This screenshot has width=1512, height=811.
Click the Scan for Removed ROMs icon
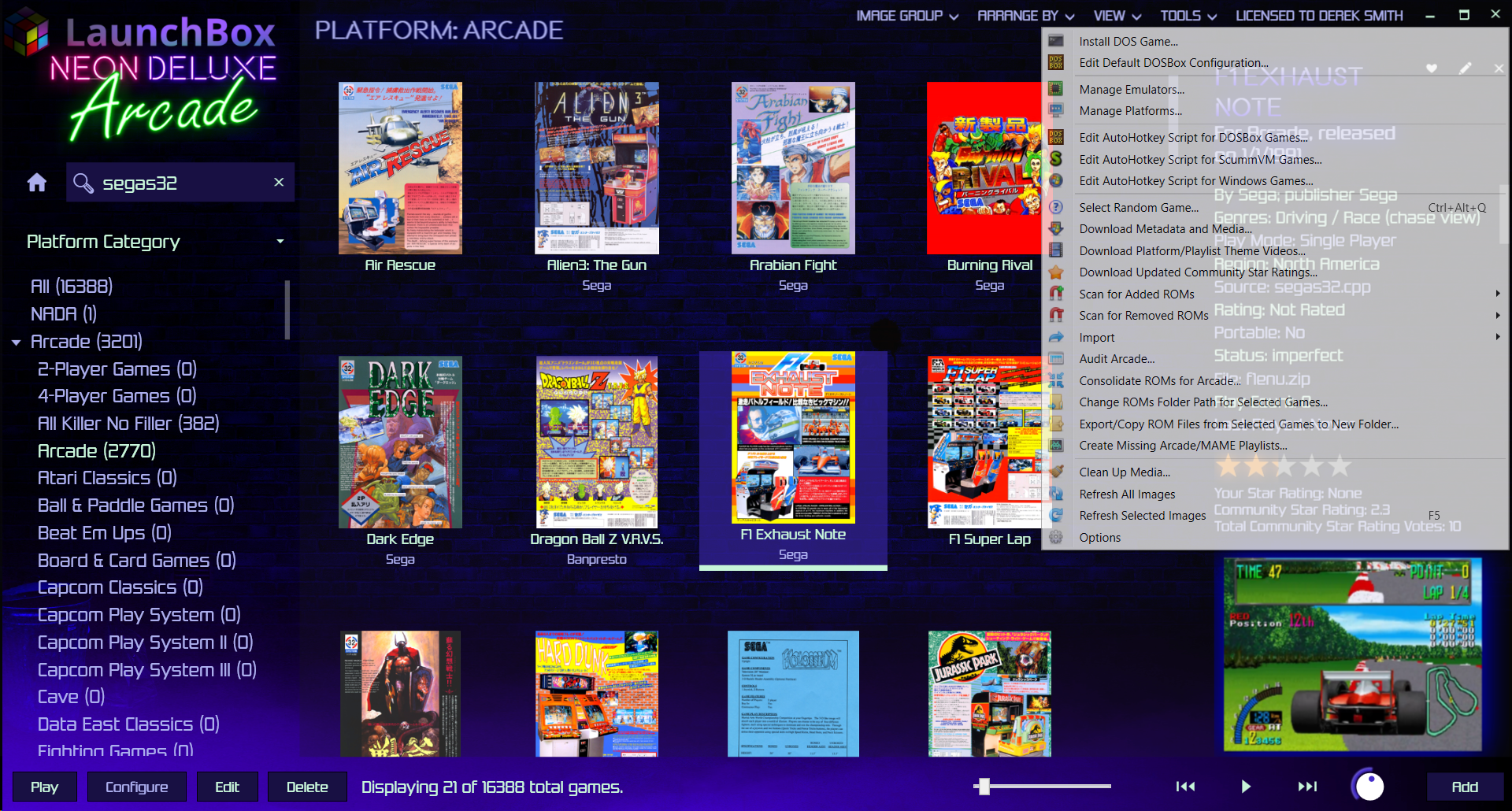[x=1056, y=315]
